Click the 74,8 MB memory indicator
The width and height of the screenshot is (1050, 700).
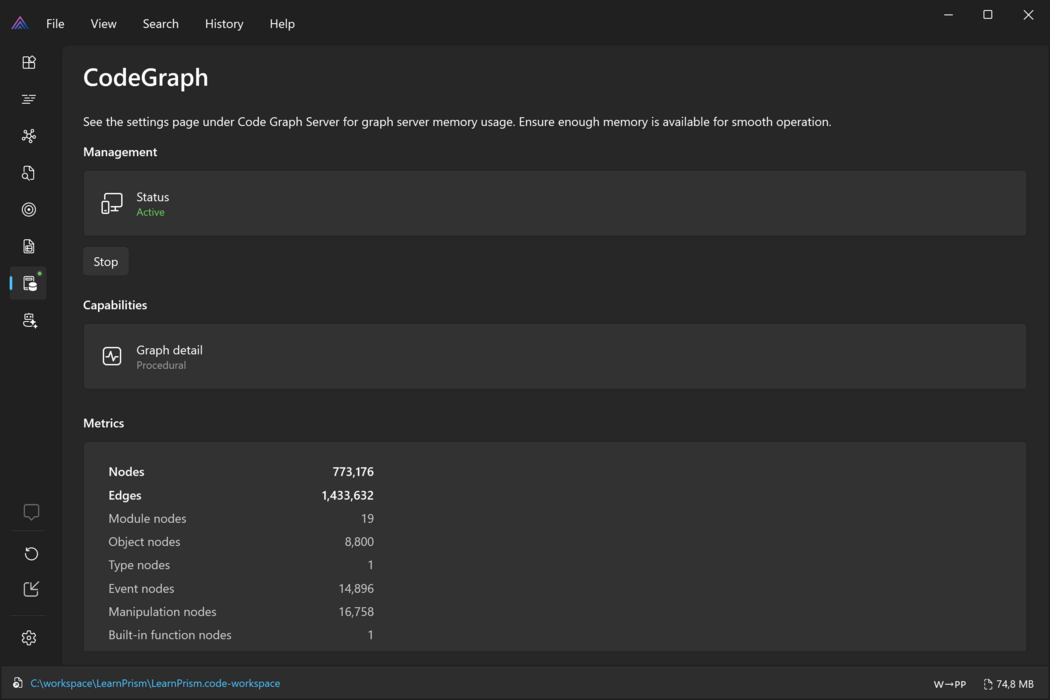(x=1008, y=684)
